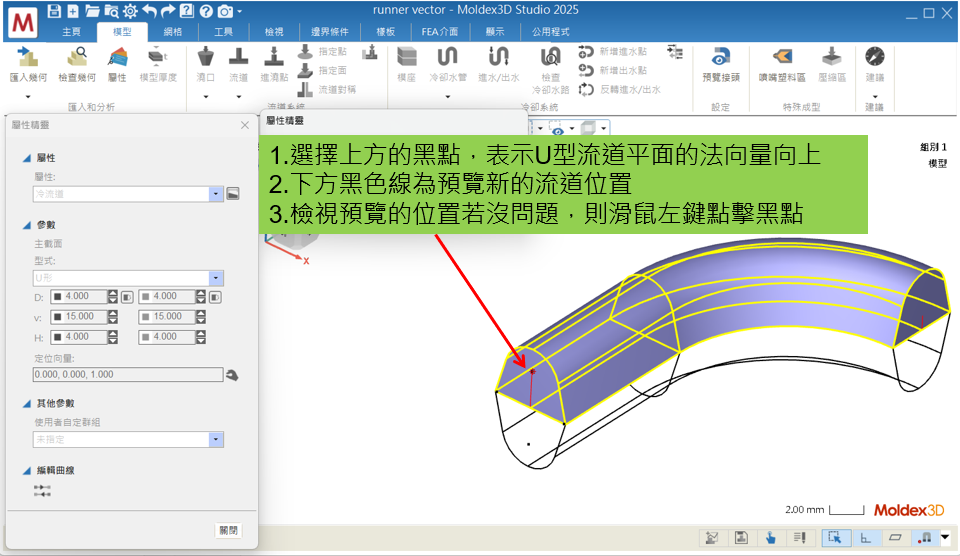This screenshot has height=556, width=960.
Task: Open the 屬性 attribute tool in ribbon
Action: pyautogui.click(x=118, y=64)
